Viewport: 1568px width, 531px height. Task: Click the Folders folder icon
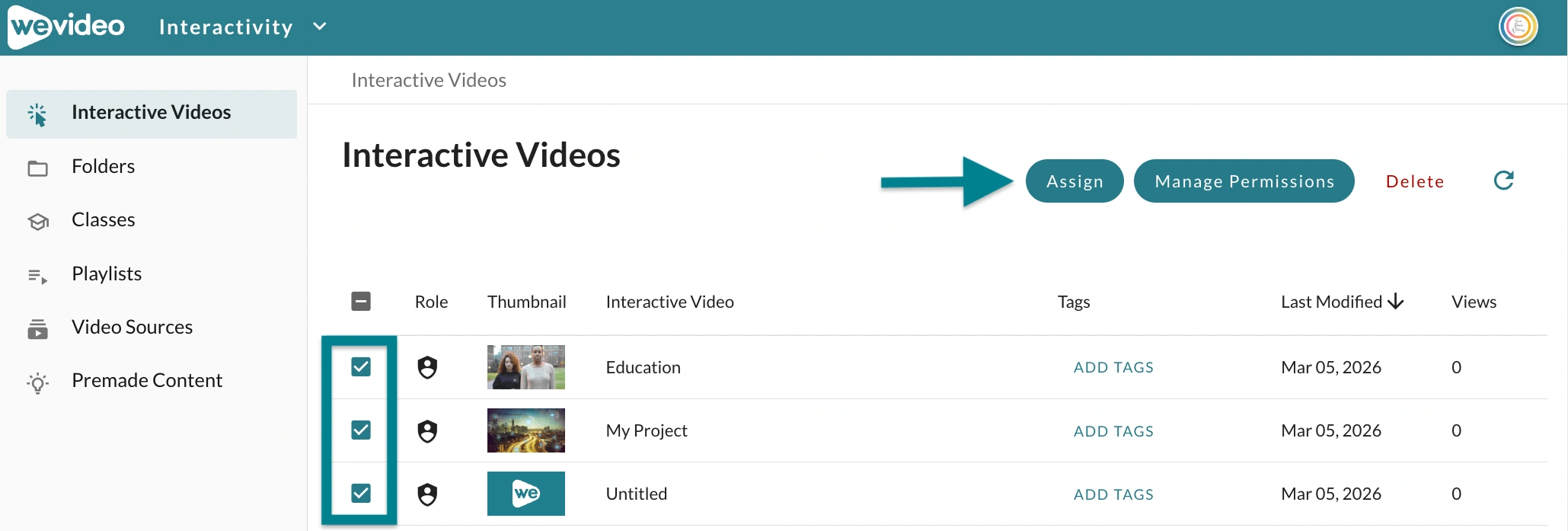37,168
